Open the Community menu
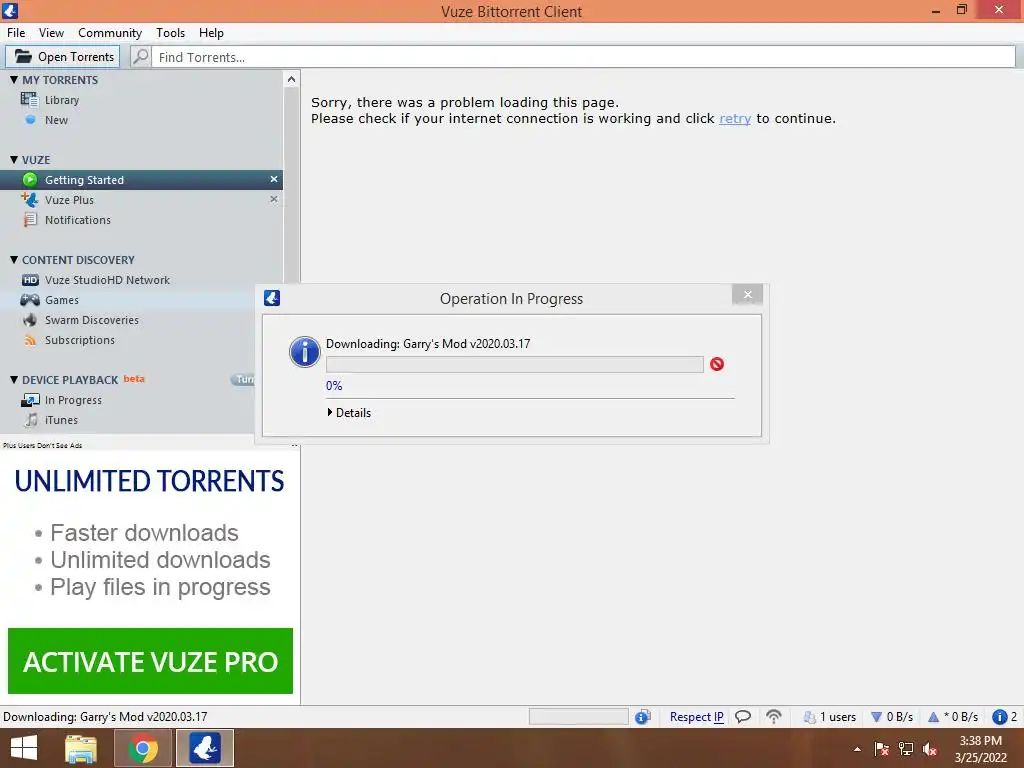The height and width of the screenshot is (768, 1024). tap(110, 33)
